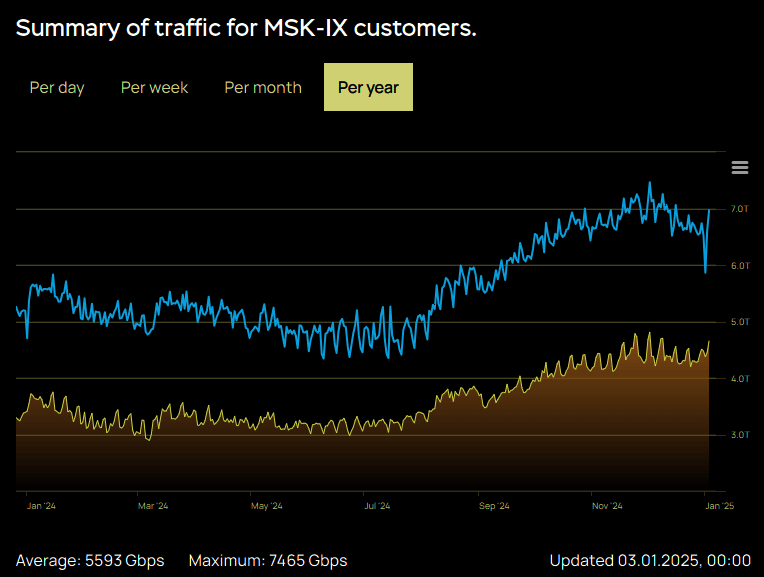
Task: Click the Sep '24 x-axis label
Action: (494, 506)
